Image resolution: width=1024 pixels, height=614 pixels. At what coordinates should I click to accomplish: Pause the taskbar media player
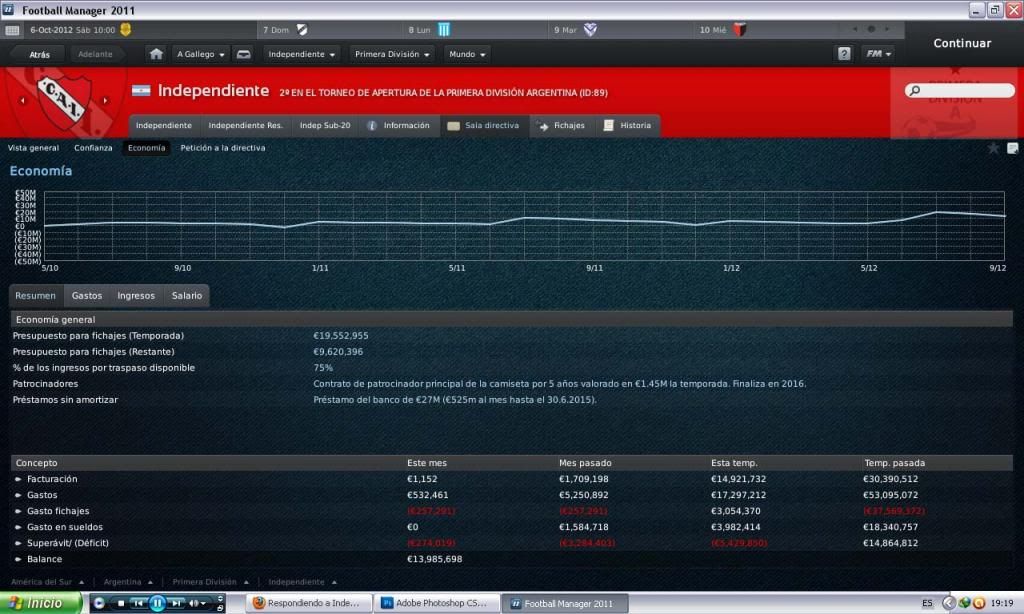157,603
